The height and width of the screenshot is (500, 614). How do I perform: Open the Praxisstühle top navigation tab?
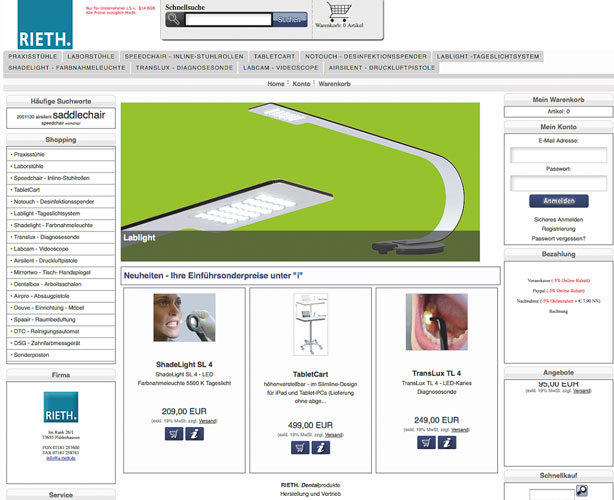click(33, 56)
